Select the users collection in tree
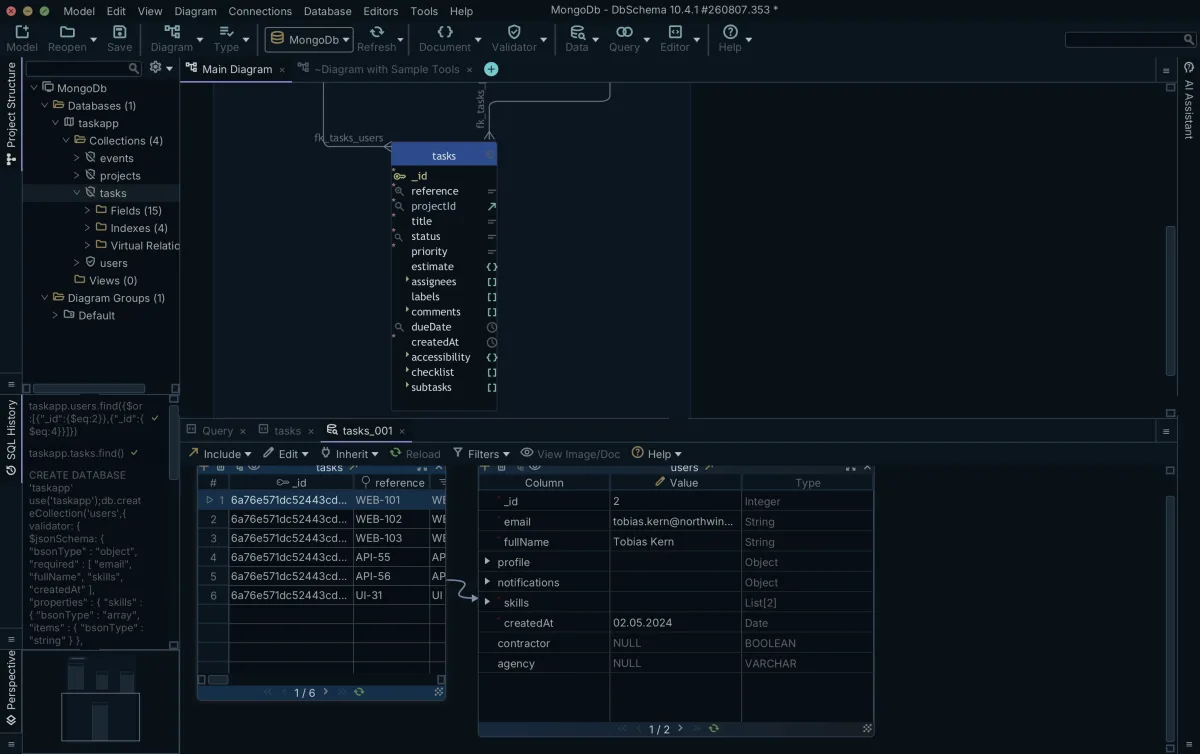This screenshot has height=754, width=1200. tap(113, 263)
